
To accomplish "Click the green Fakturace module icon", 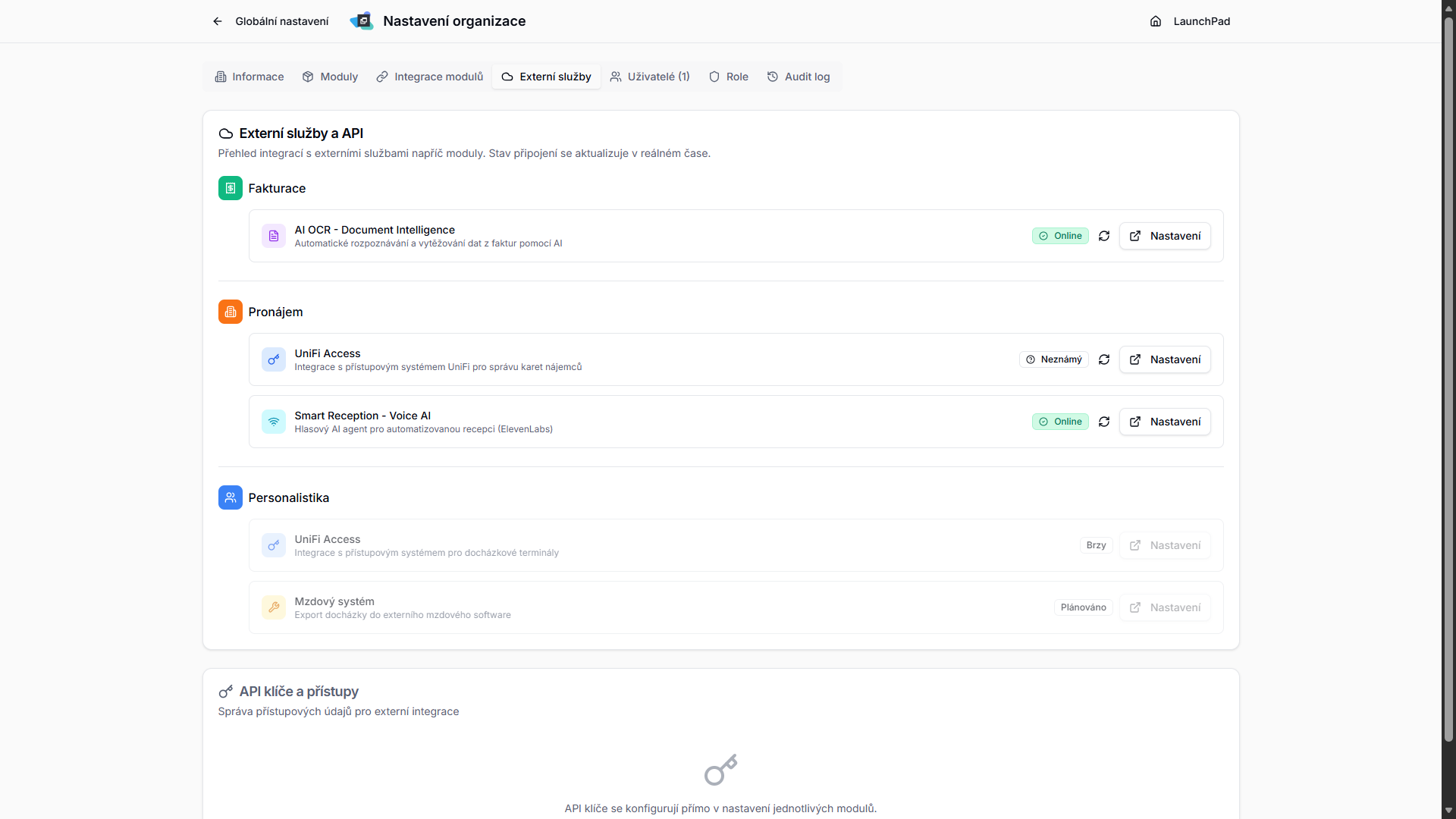I will 231,188.
